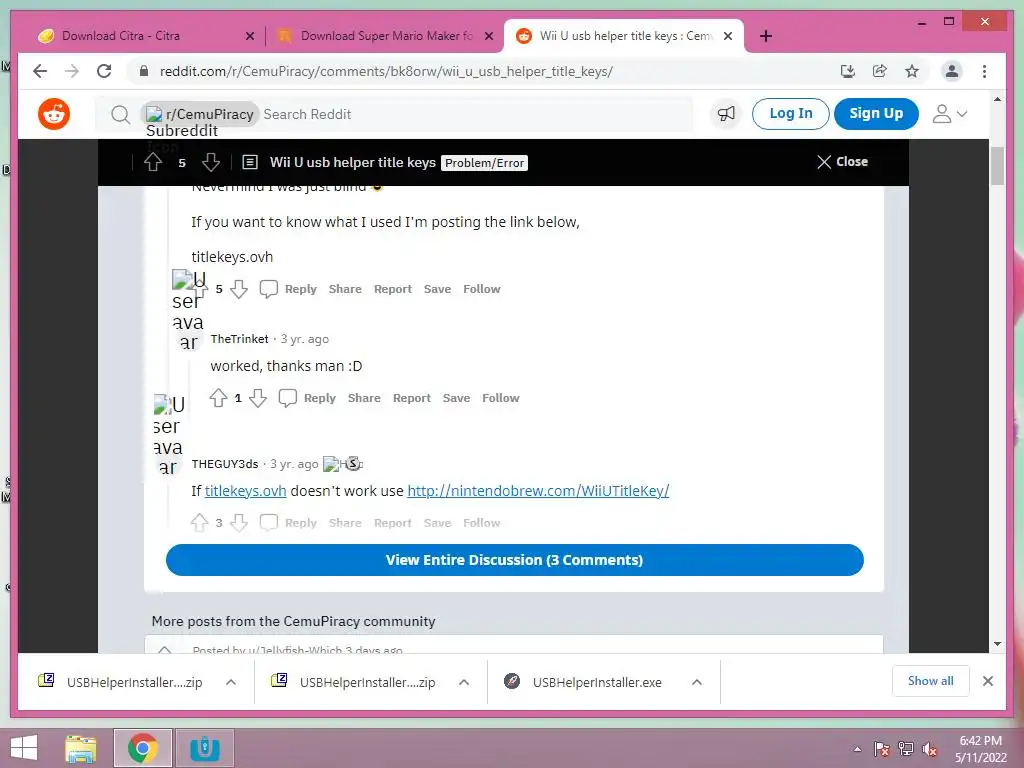Go back to the previous page

tap(40, 71)
